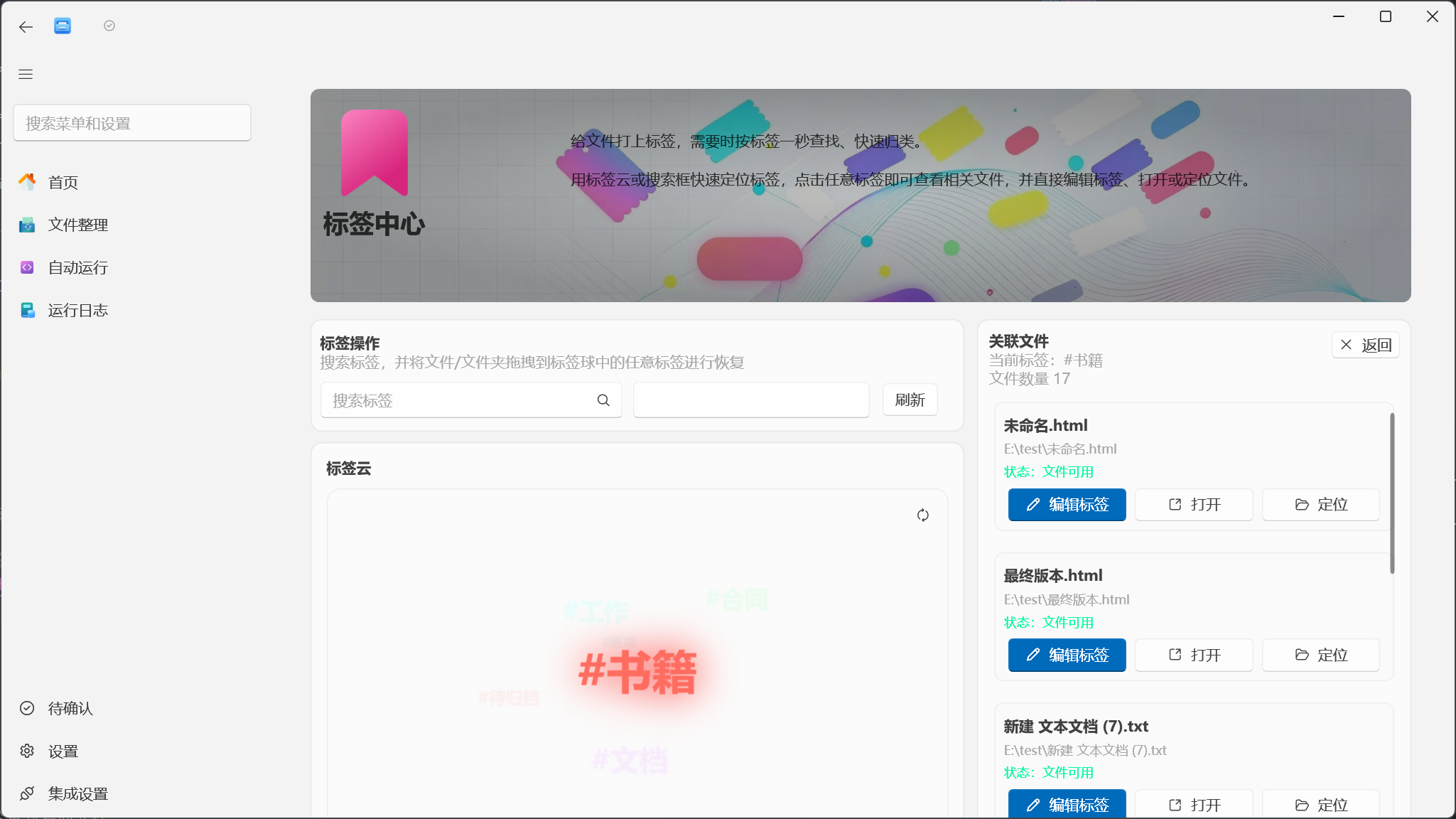Click the path E:\test\最终版本.html
This screenshot has width=1456, height=819.
pyautogui.click(x=1067, y=599)
